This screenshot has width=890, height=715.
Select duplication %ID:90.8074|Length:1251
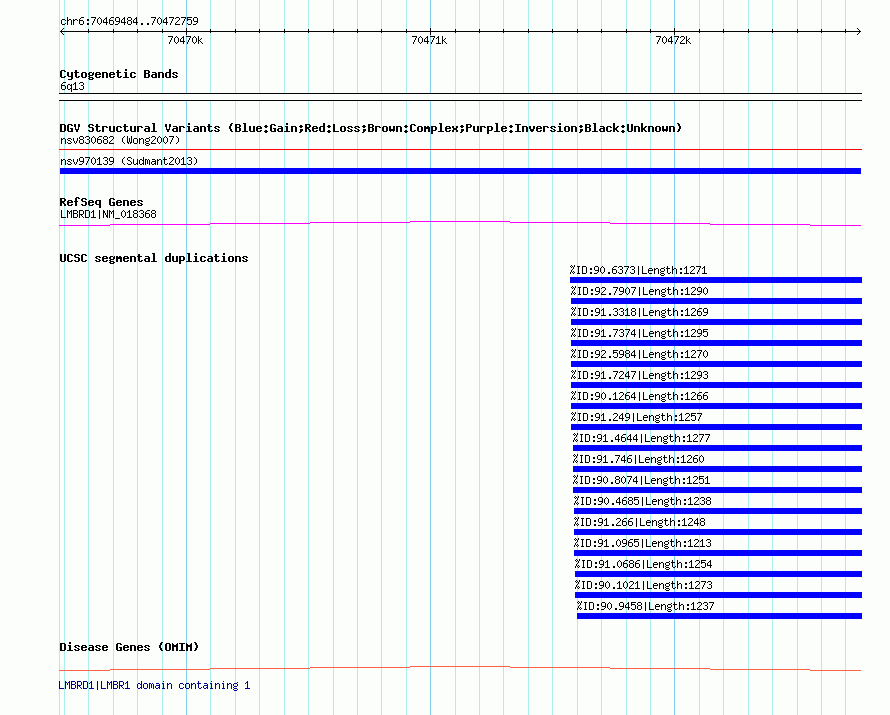(641, 480)
